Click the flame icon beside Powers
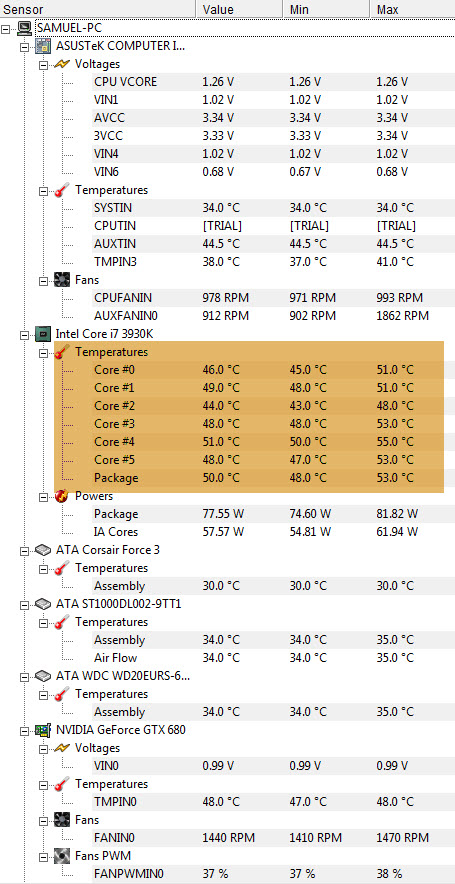455x884 pixels. point(61,496)
